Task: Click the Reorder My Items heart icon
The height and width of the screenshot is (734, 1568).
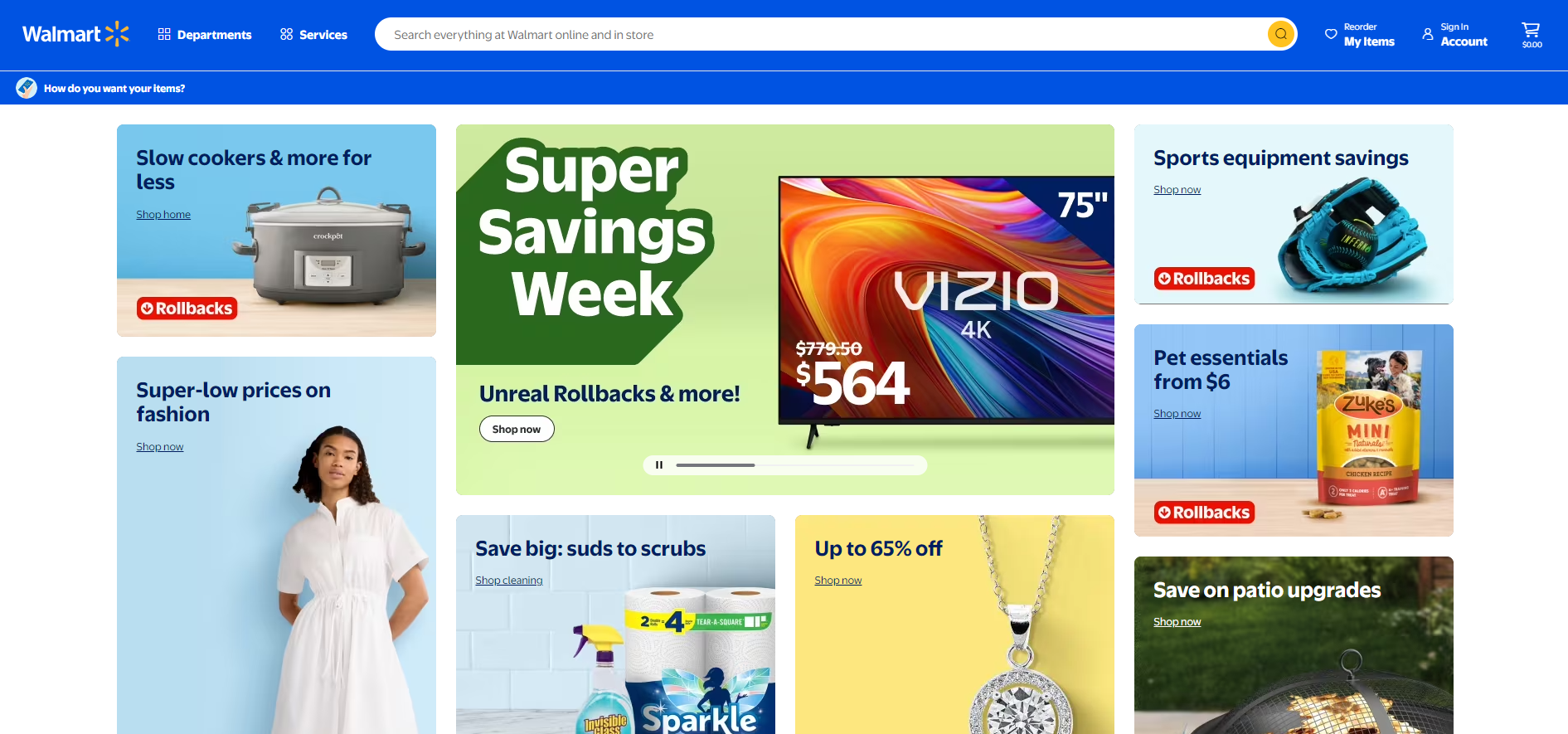Action: click(x=1331, y=34)
